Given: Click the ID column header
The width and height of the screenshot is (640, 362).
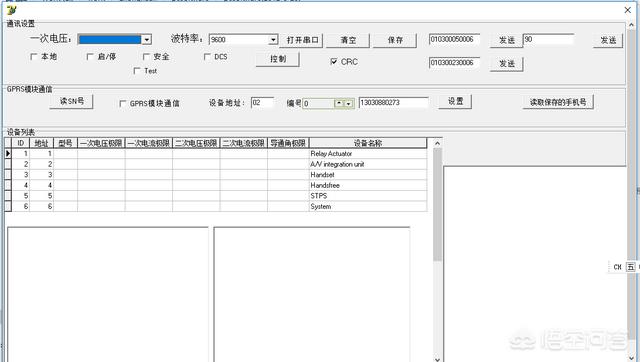Looking at the screenshot, I should (x=21, y=143).
